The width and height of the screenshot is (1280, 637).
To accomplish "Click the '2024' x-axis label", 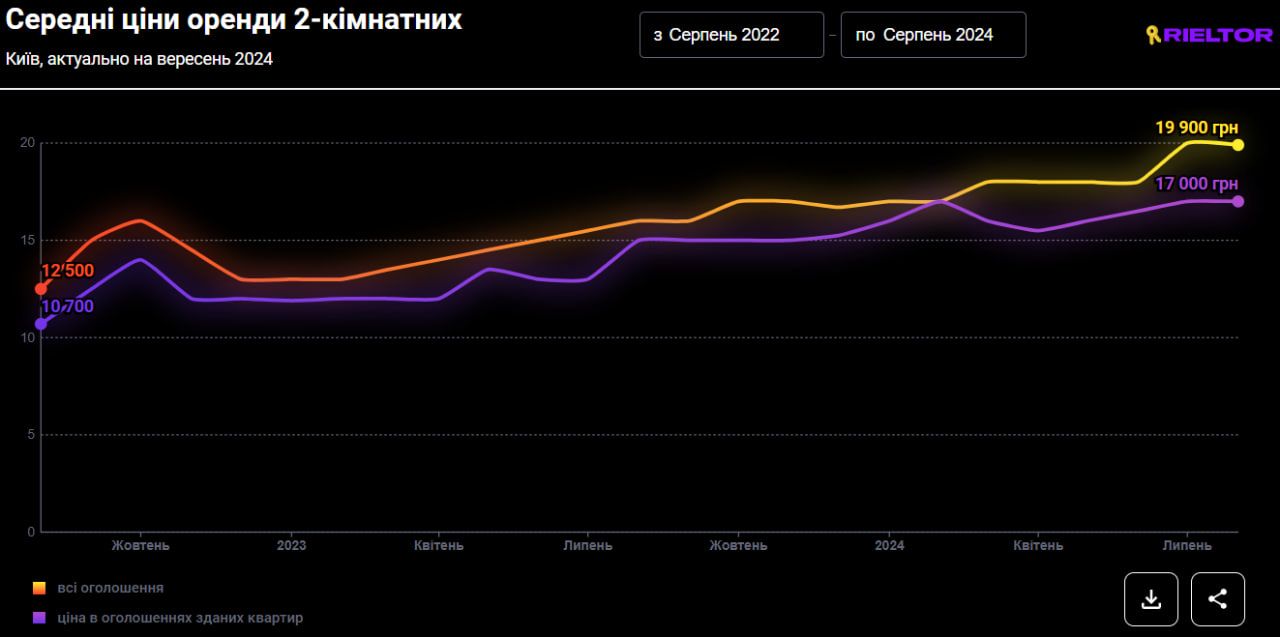I will [889, 546].
